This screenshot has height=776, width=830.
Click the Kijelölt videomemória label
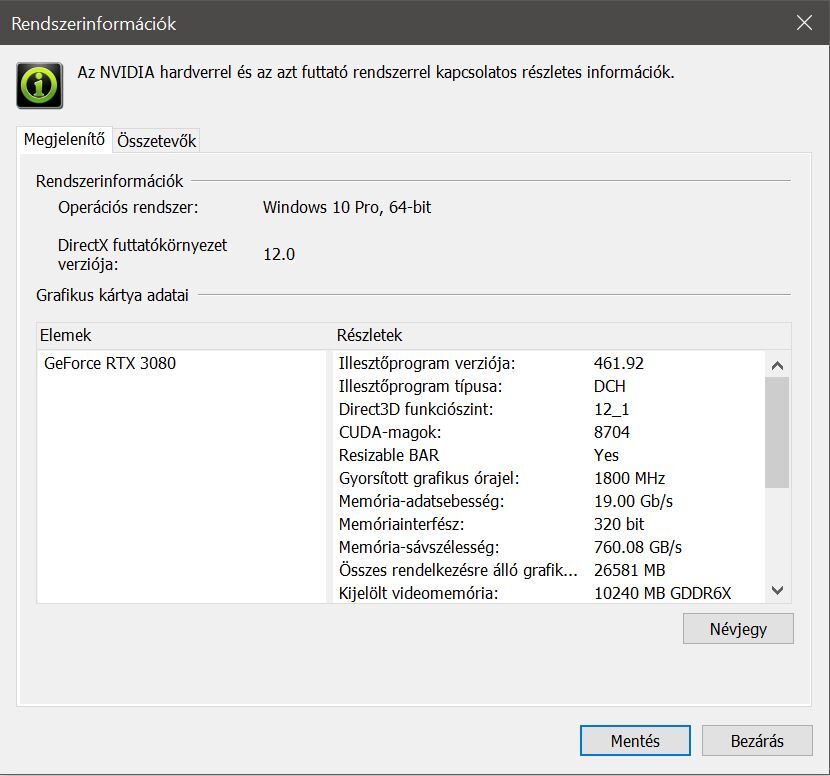418,593
